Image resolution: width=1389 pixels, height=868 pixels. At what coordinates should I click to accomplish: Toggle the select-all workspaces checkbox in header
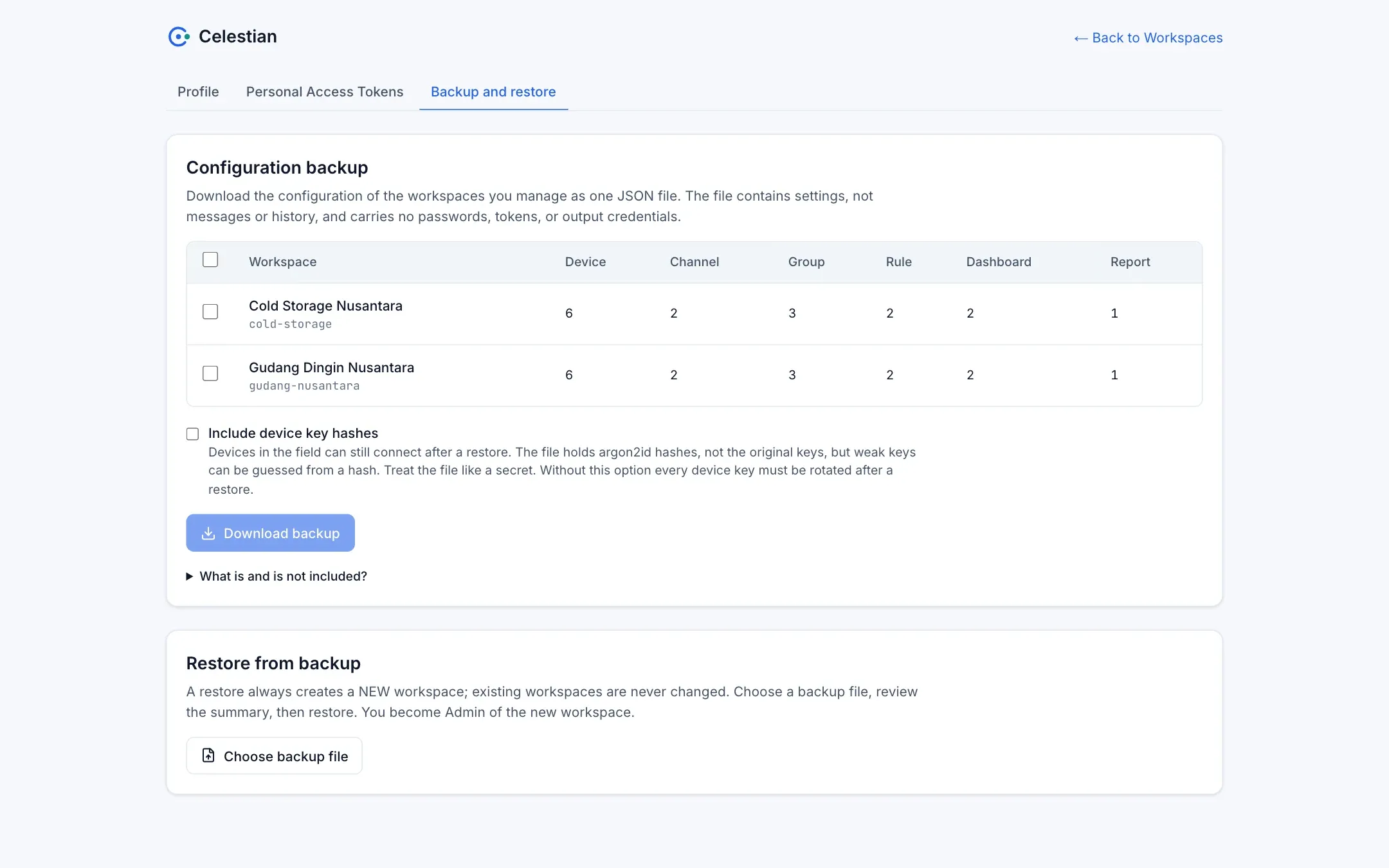(x=210, y=260)
